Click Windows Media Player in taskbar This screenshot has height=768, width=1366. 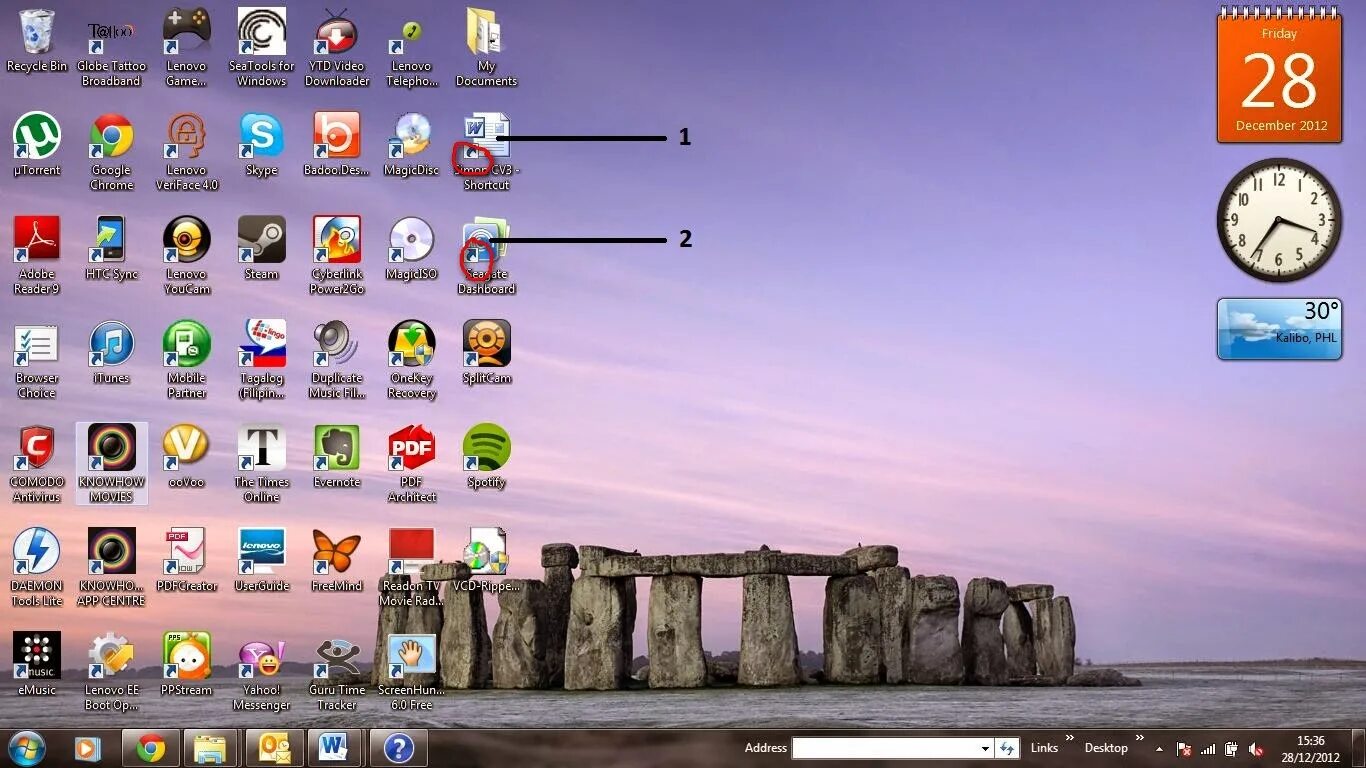pyautogui.click(x=88, y=748)
